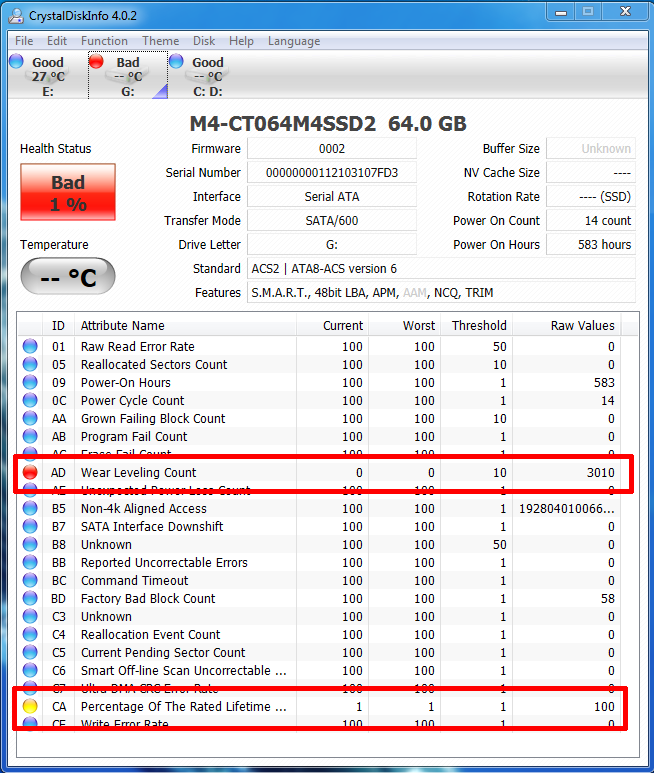
Task: Open the Function menu
Action: tap(104, 41)
